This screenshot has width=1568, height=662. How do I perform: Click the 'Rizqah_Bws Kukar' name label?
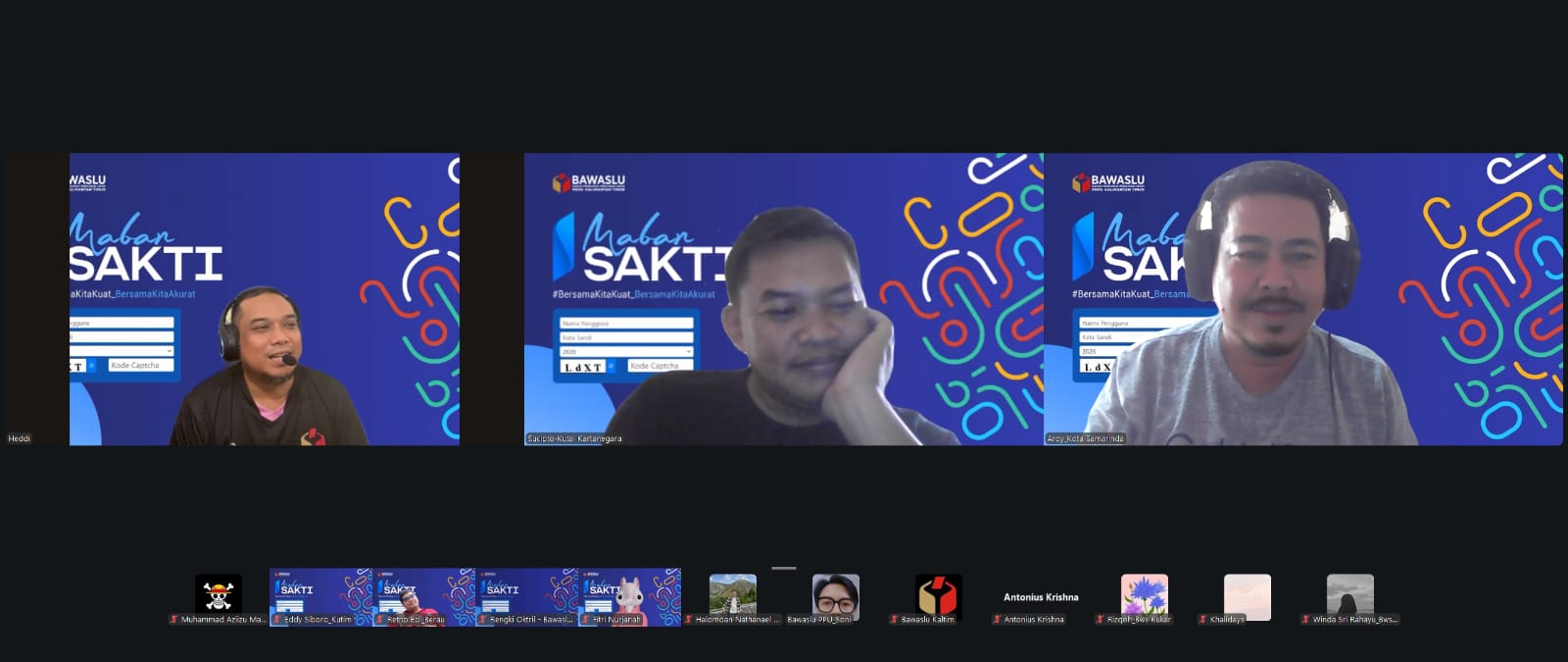(x=1139, y=620)
